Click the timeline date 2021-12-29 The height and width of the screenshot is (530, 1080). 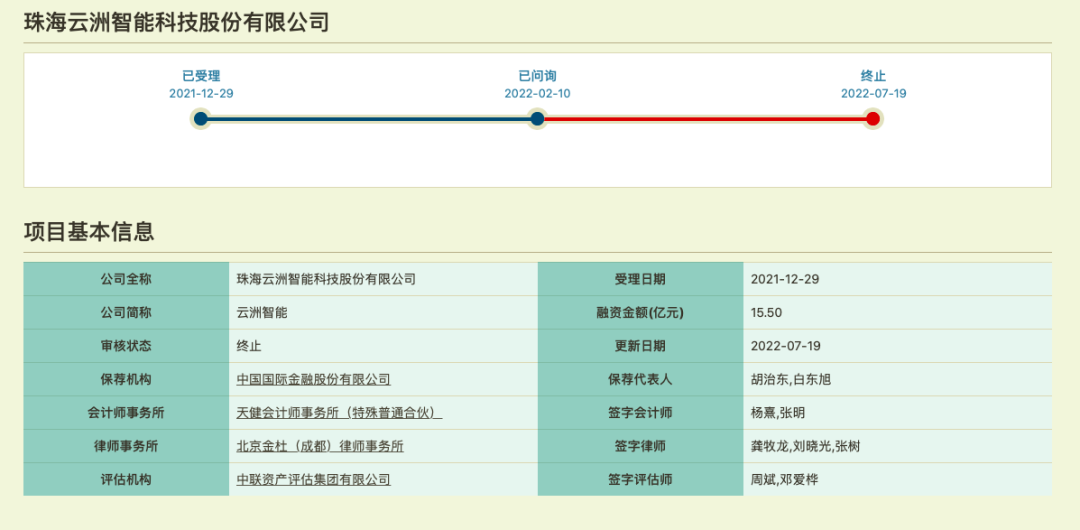201,94
